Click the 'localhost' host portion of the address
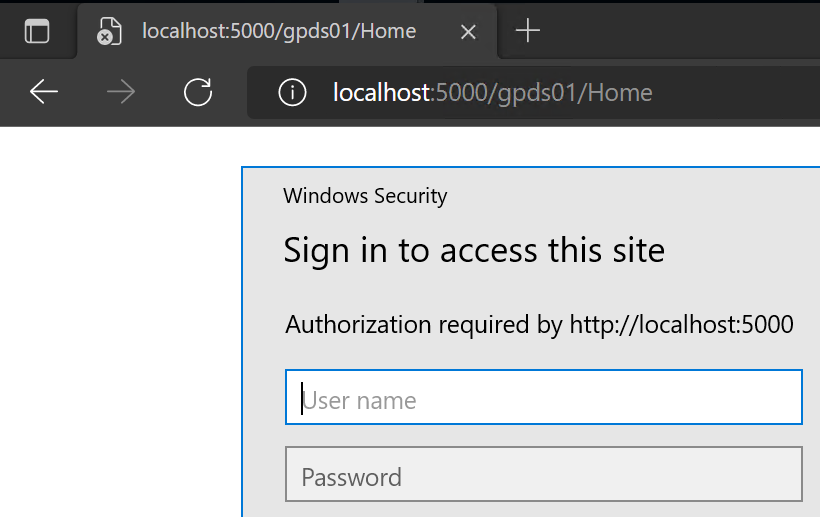Viewport: 820px width, 517px height. click(382, 93)
